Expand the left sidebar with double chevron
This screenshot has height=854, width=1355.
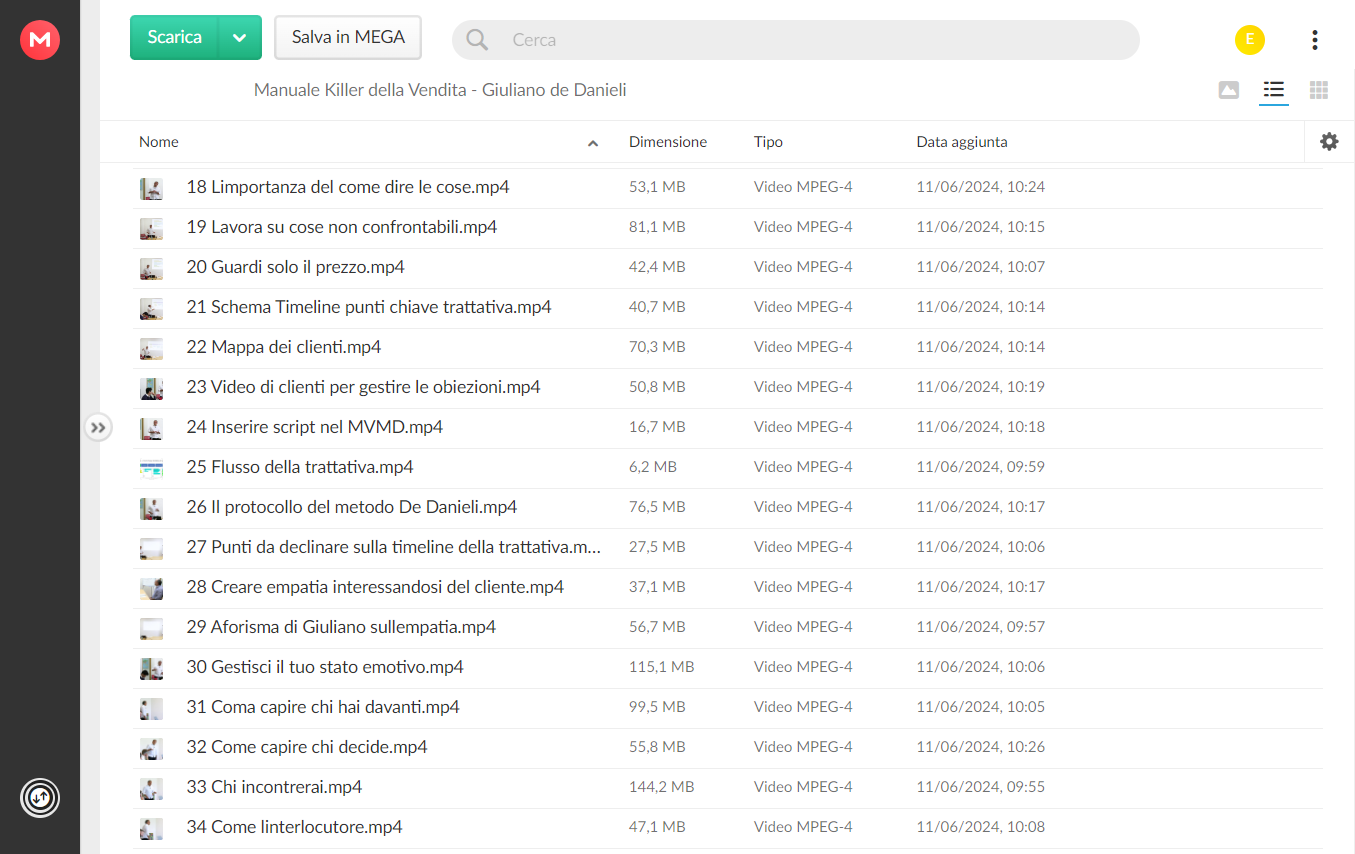tap(98, 428)
